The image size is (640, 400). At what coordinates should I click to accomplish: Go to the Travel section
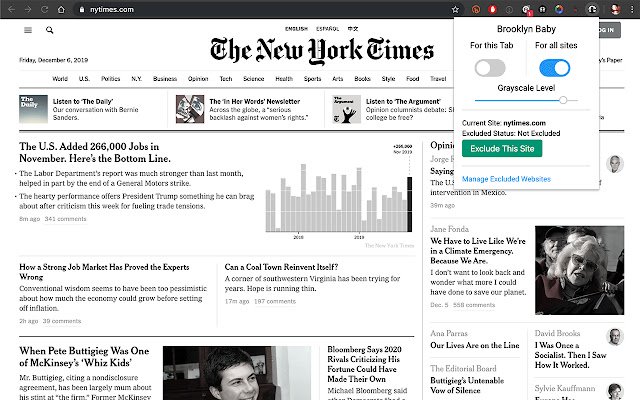coord(438,79)
